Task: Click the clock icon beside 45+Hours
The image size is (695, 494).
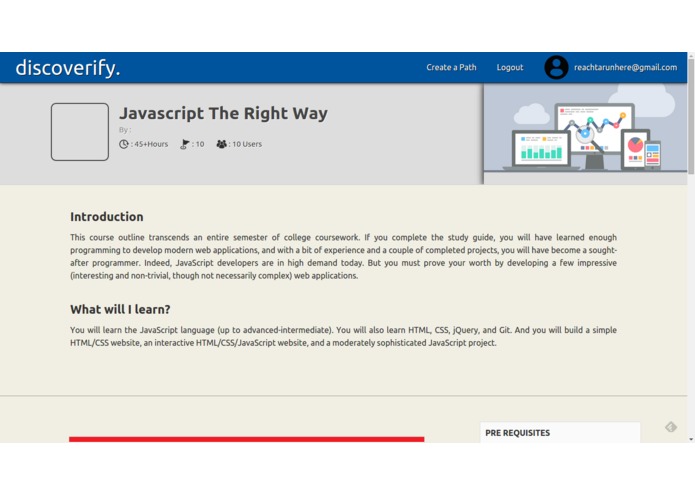Action: point(124,144)
